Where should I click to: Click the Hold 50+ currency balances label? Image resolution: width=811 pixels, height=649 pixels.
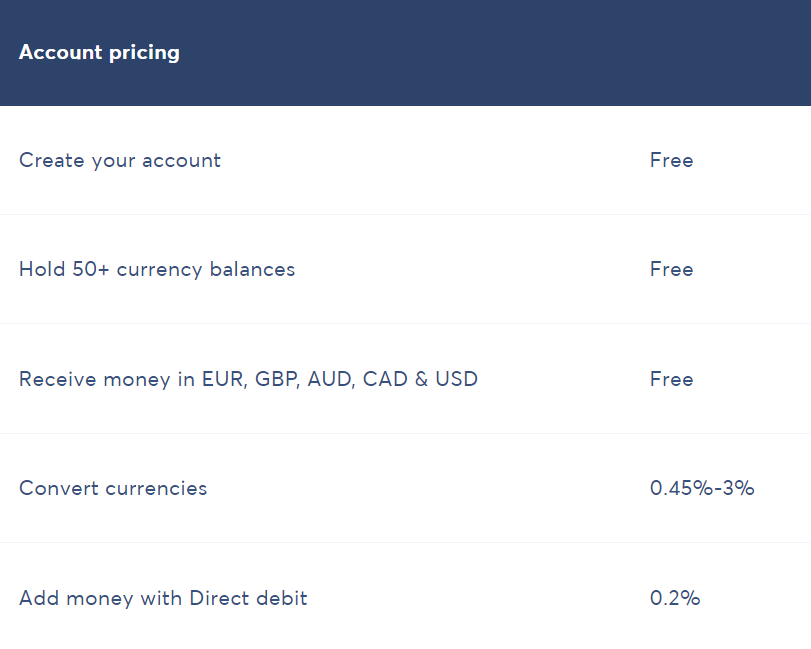pos(157,269)
